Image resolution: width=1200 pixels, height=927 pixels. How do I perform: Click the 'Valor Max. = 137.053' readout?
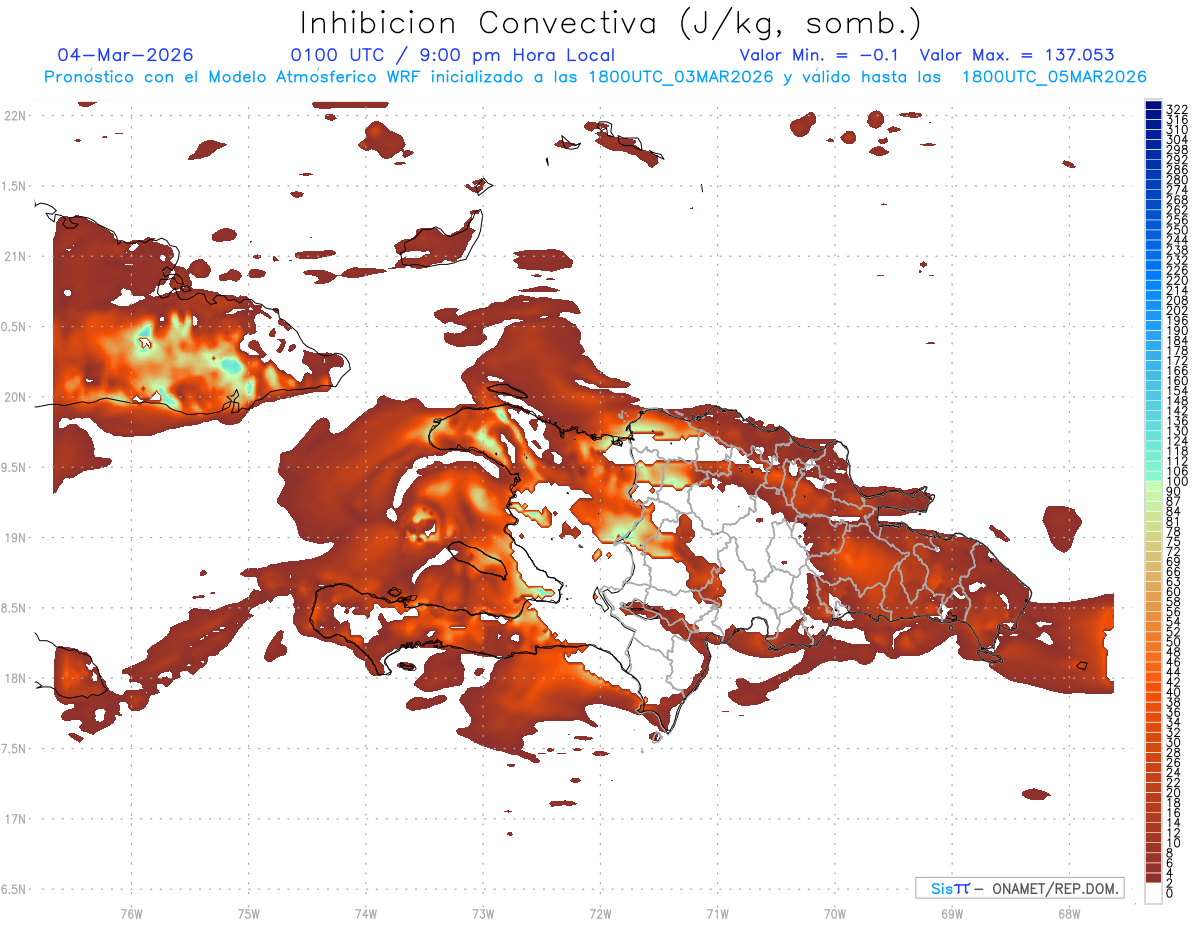coord(1017,55)
